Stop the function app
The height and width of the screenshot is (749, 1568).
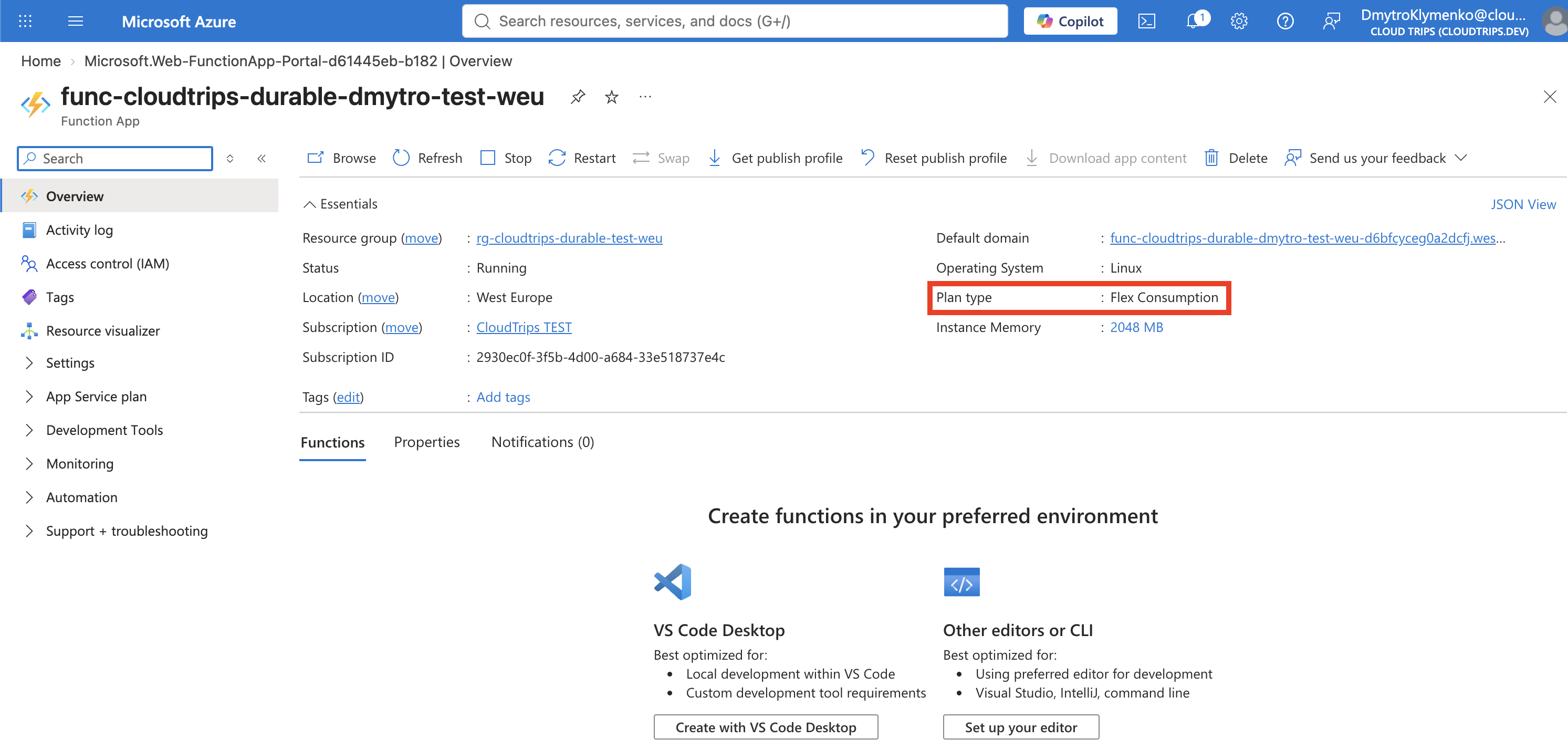point(506,158)
